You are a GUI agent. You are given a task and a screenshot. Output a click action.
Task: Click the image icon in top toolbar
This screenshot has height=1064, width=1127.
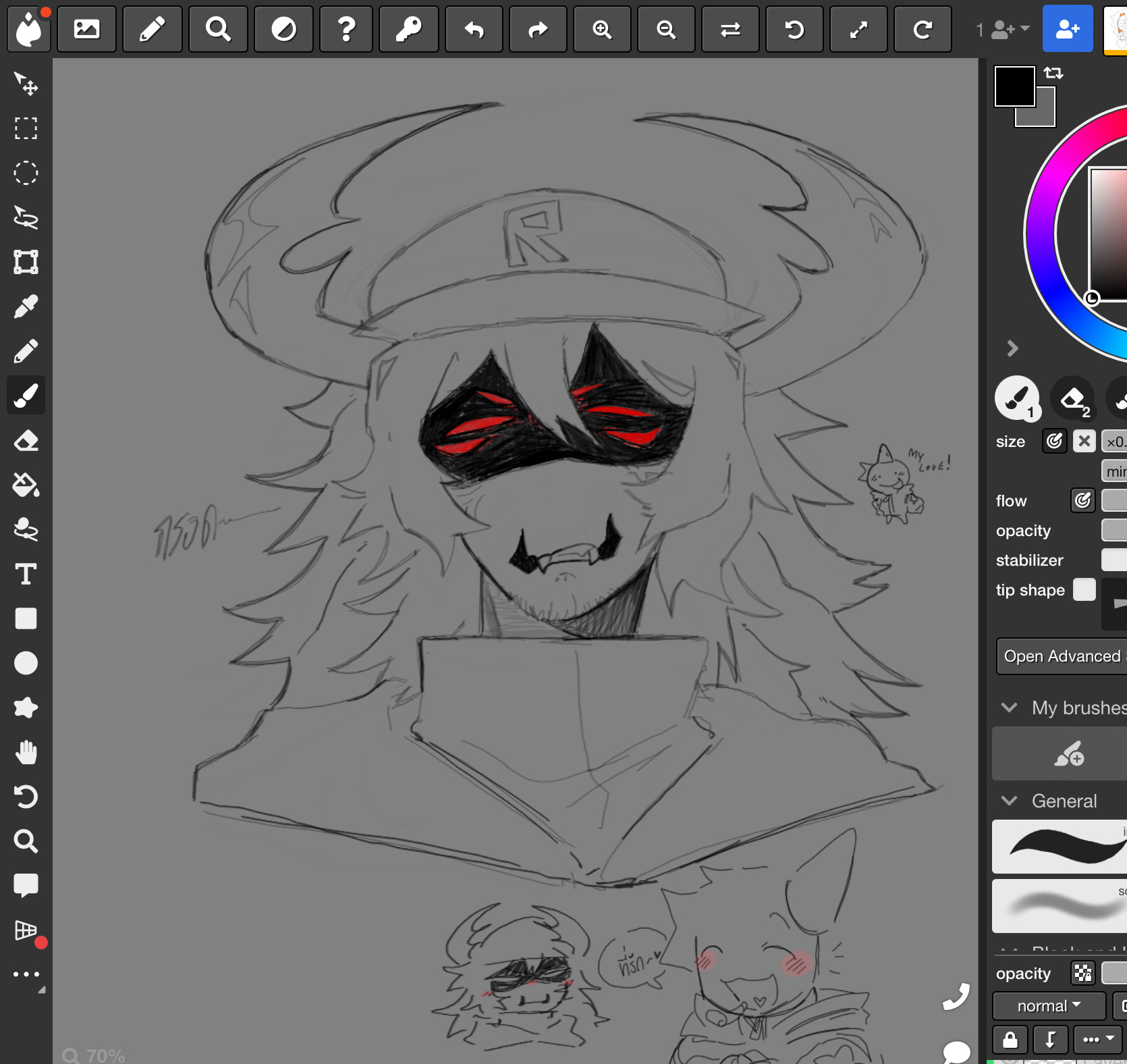(x=86, y=29)
